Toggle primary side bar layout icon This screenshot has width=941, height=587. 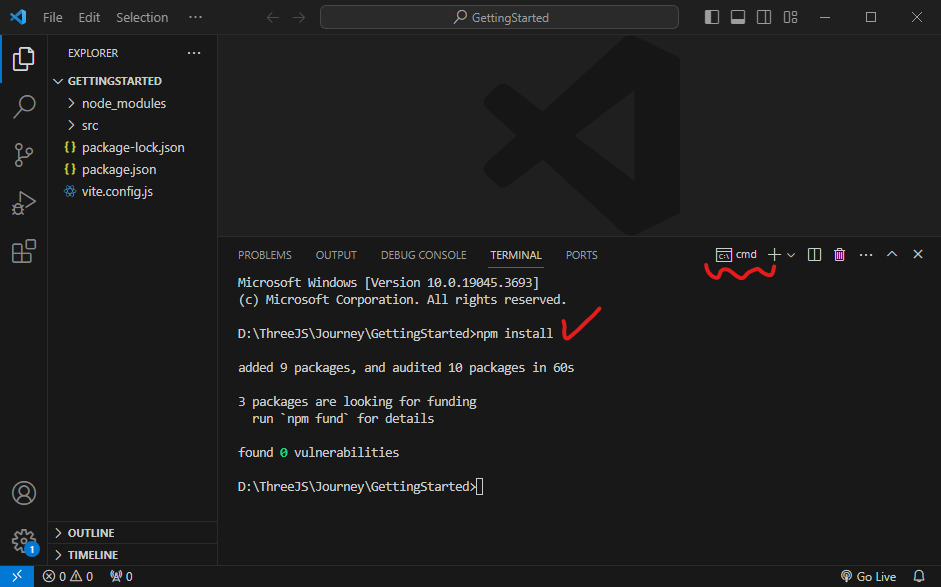(712, 17)
